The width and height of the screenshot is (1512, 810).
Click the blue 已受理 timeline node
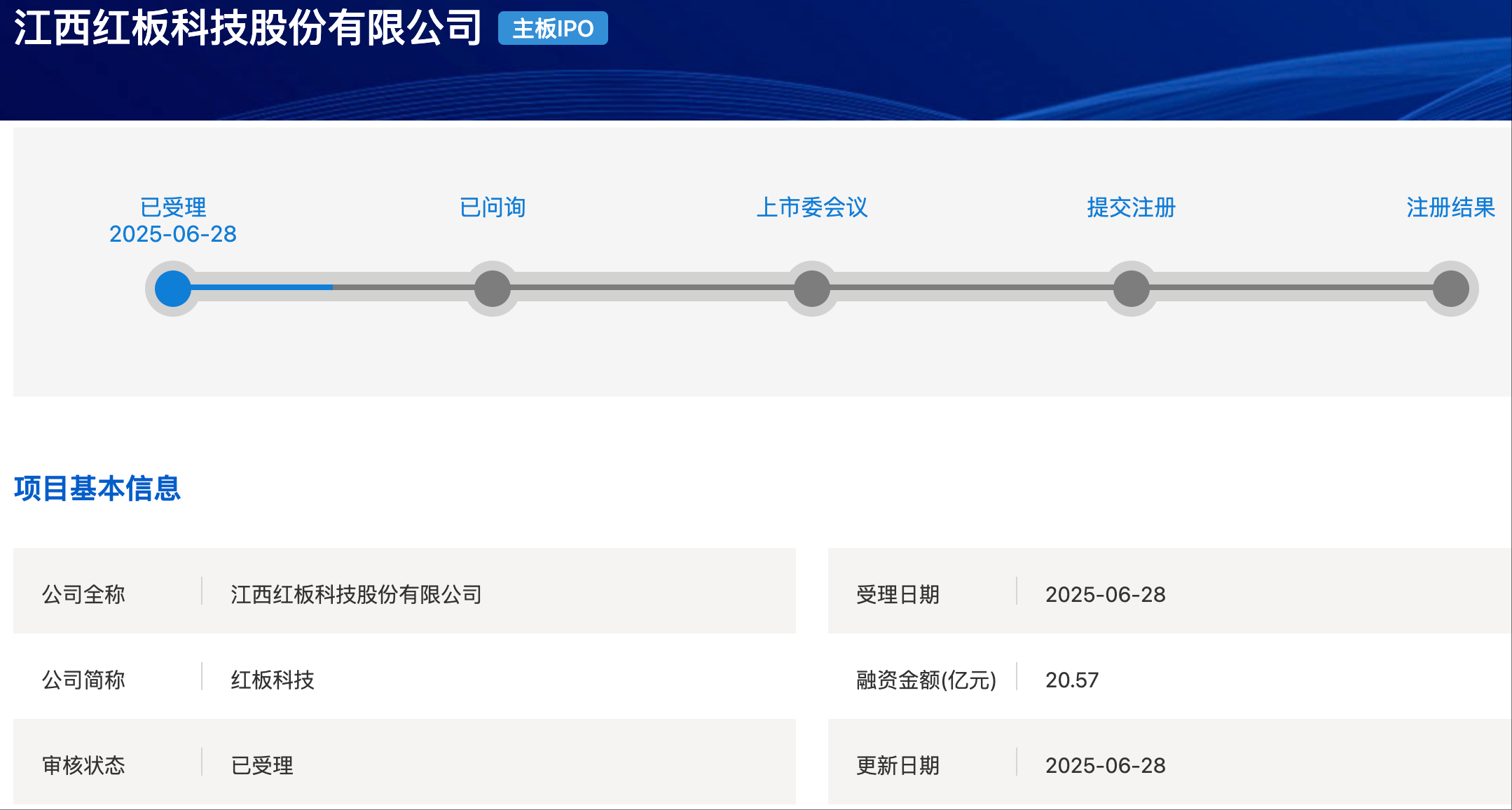point(173,289)
